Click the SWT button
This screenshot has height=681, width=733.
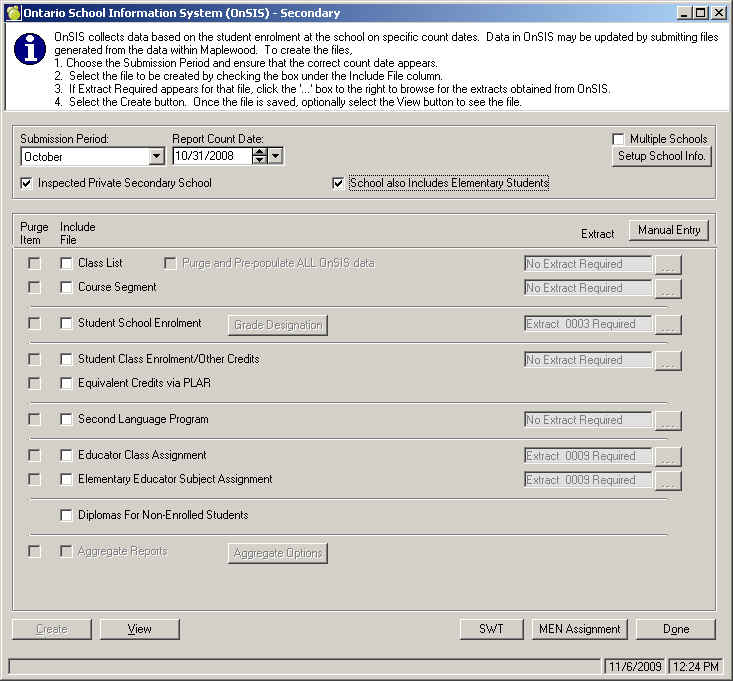coord(492,629)
